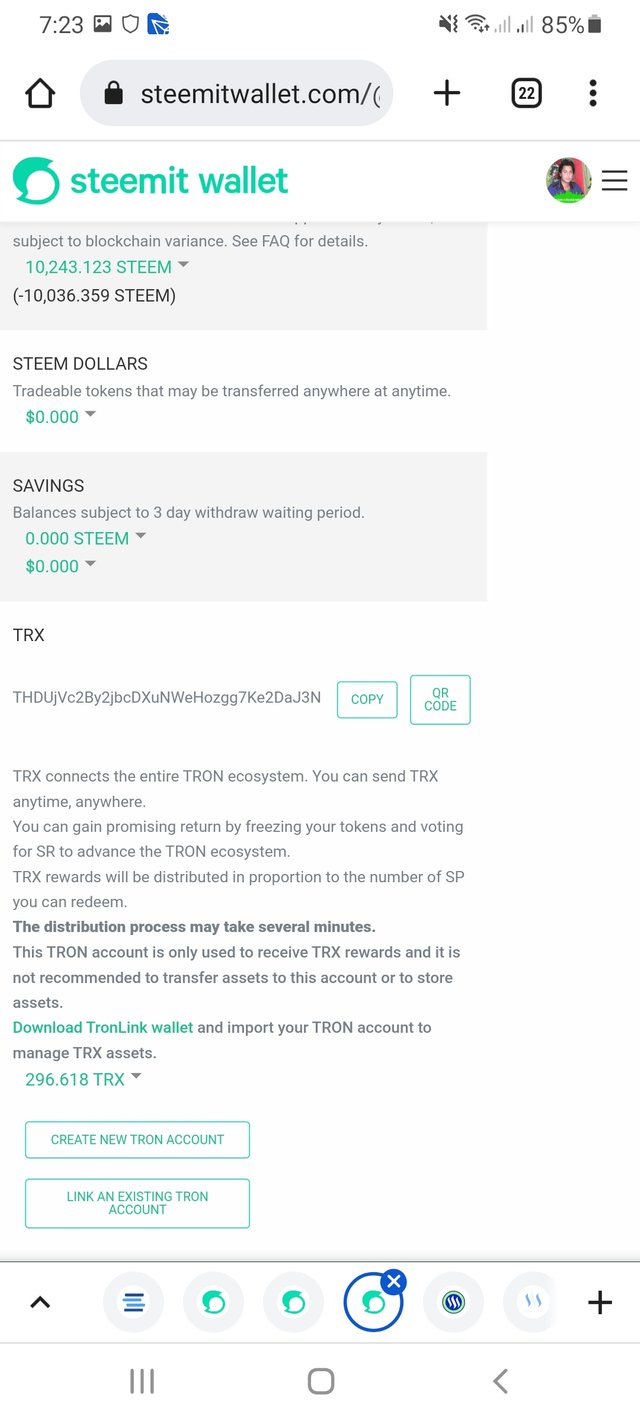Image resolution: width=640 pixels, height=1422 pixels.
Task: Copy the TRX address with COPY button
Action: (367, 699)
